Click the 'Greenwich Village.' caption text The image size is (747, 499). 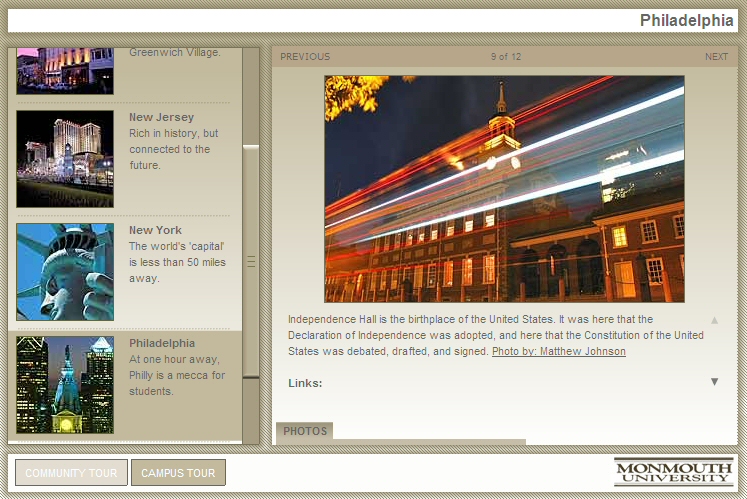(175, 52)
